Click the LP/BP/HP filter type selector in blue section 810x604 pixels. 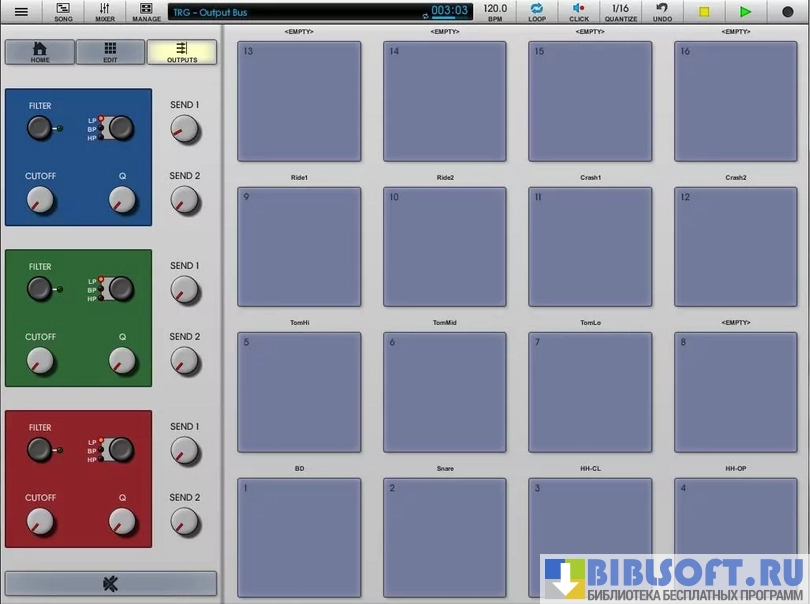(x=120, y=127)
